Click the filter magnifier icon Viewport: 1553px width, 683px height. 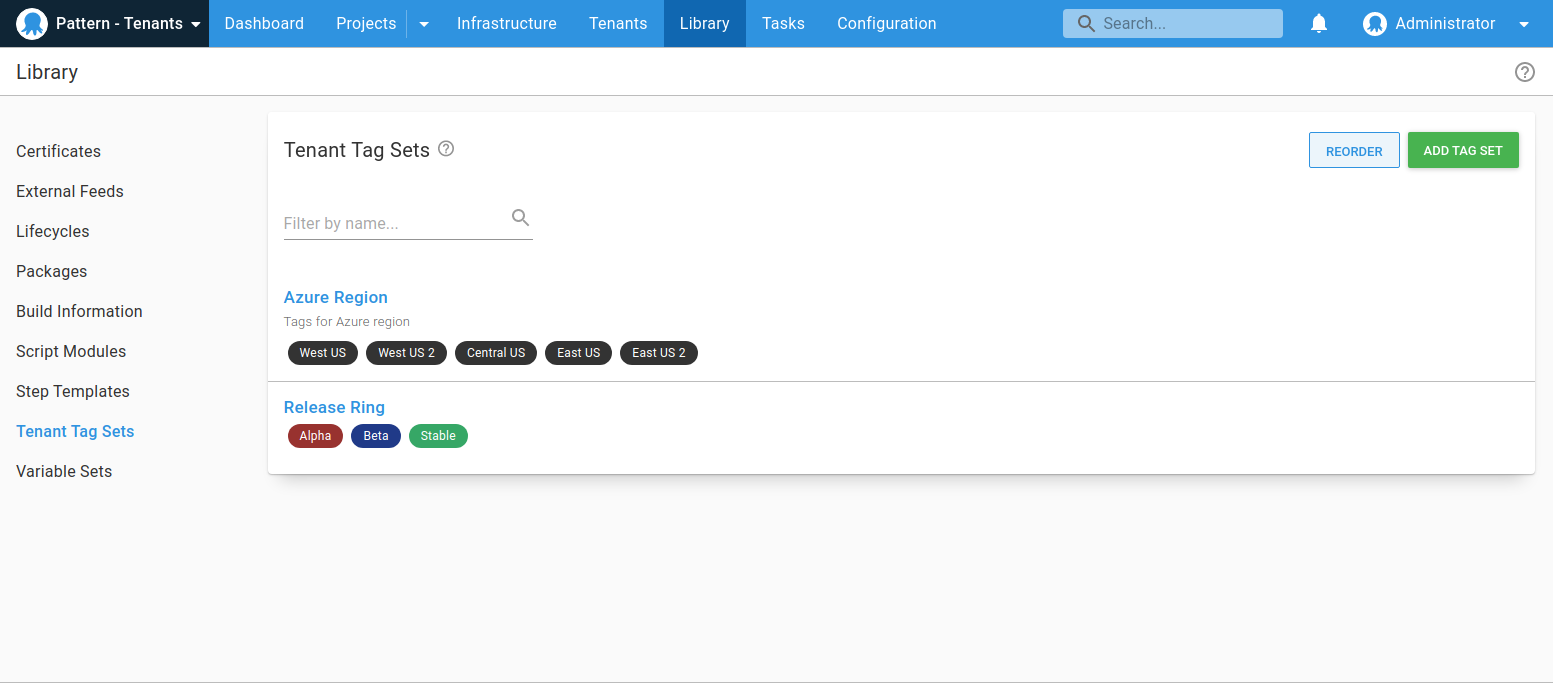click(520, 218)
